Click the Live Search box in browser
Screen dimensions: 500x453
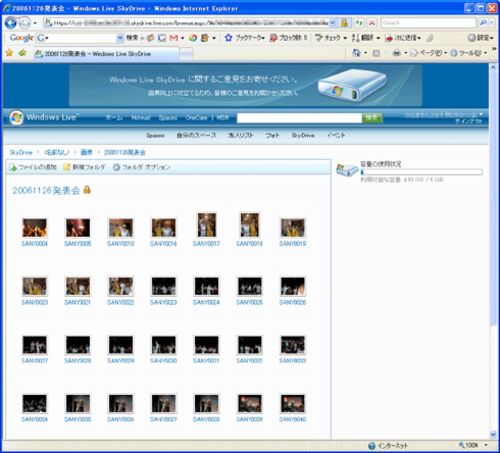[x=428, y=23]
